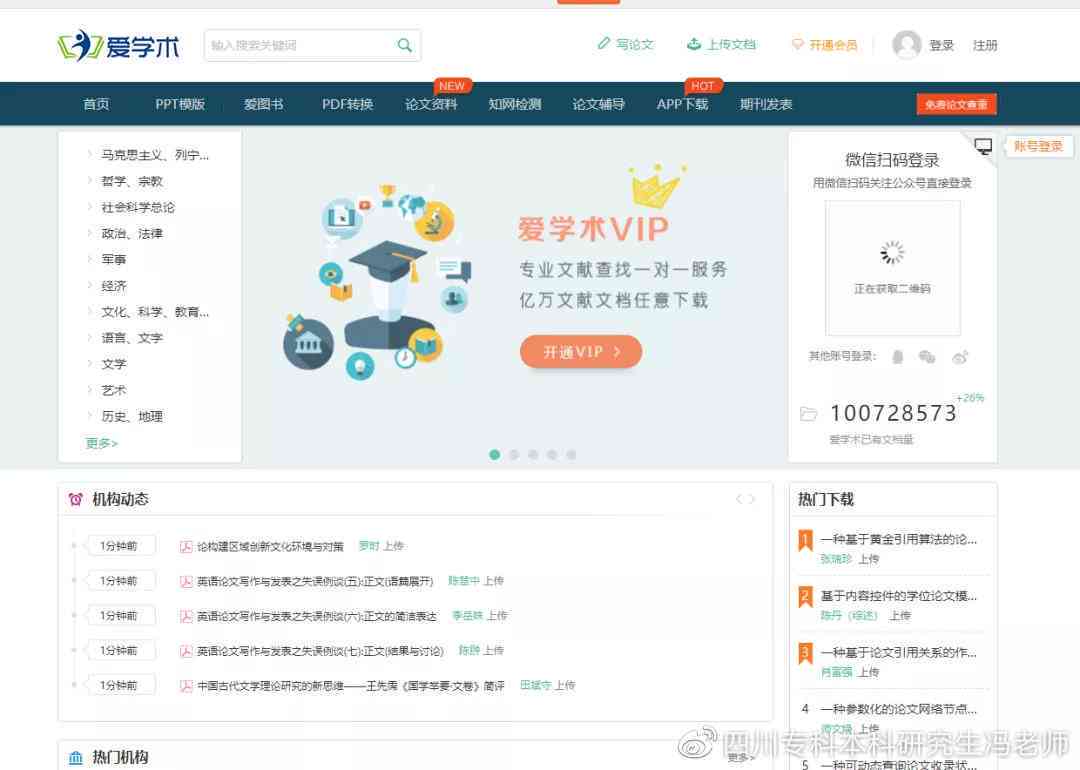Click the 登录 link
The height and width of the screenshot is (770, 1080).
tap(941, 45)
